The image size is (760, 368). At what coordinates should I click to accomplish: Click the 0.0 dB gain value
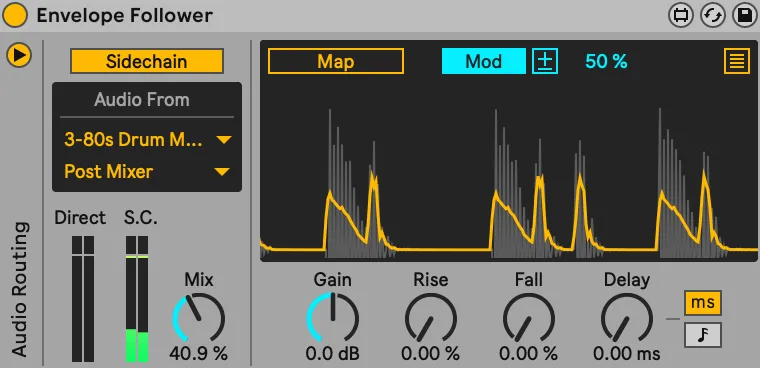(332, 353)
